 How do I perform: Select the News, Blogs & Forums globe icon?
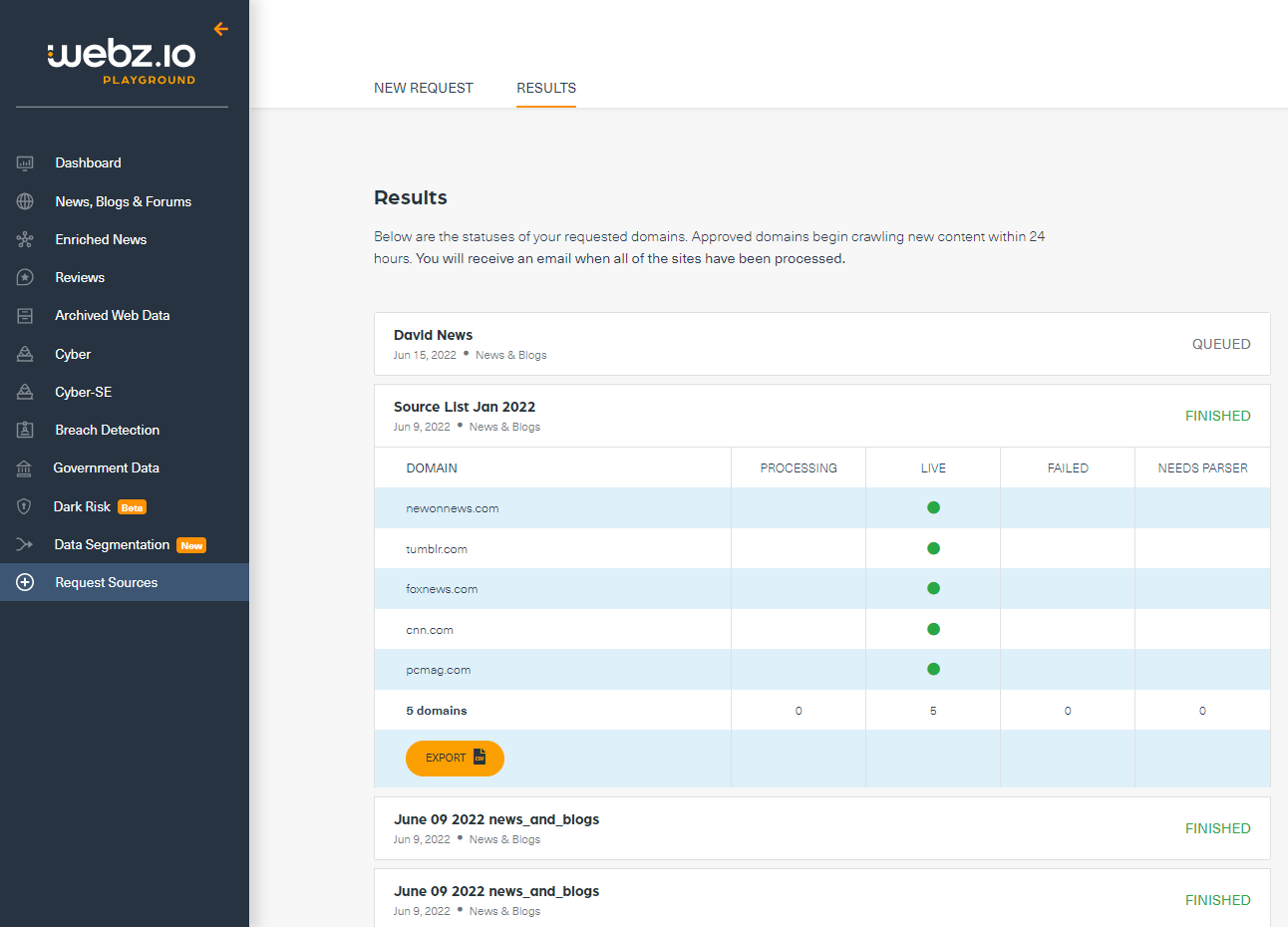25,201
